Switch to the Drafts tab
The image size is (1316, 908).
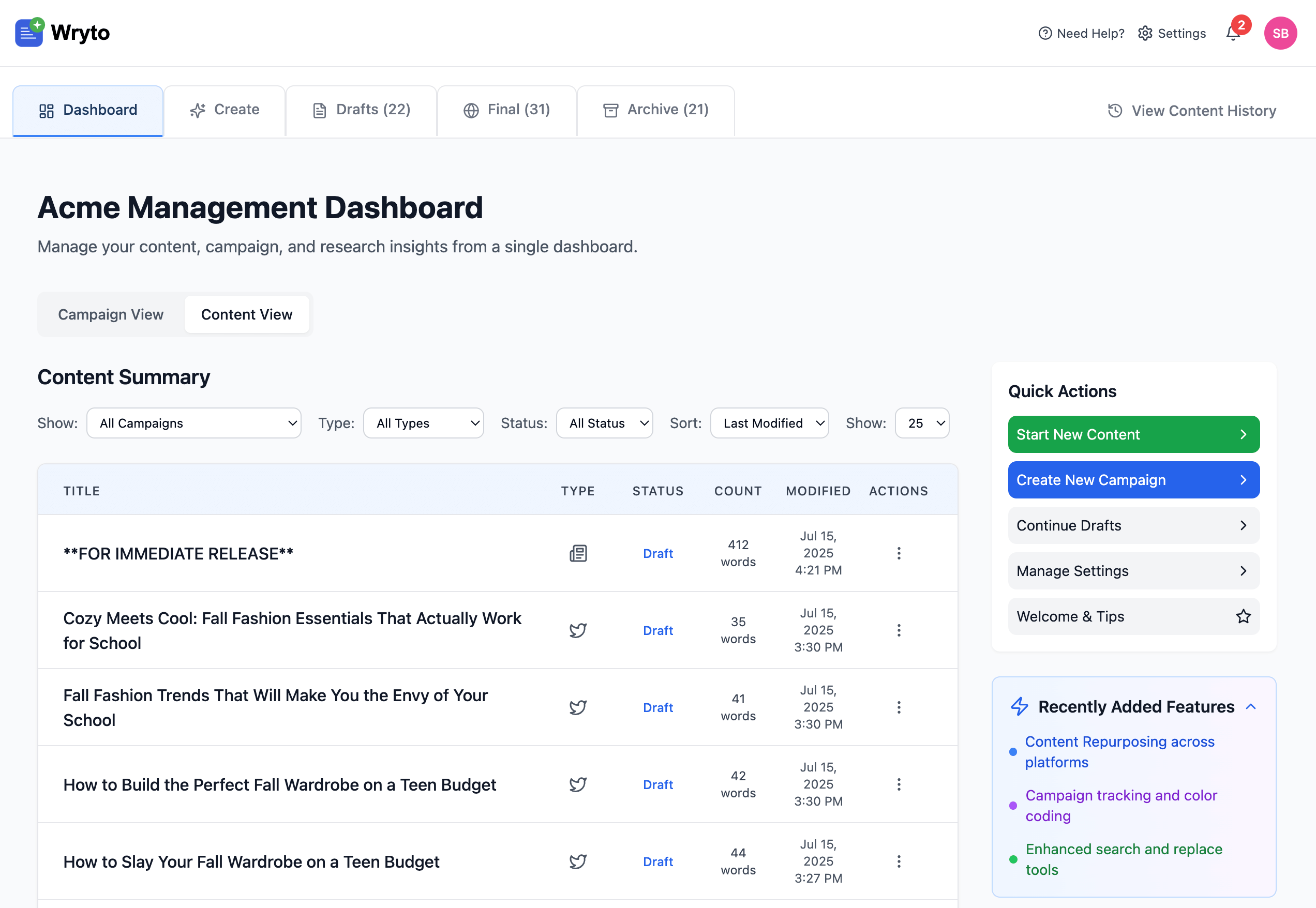click(x=361, y=109)
